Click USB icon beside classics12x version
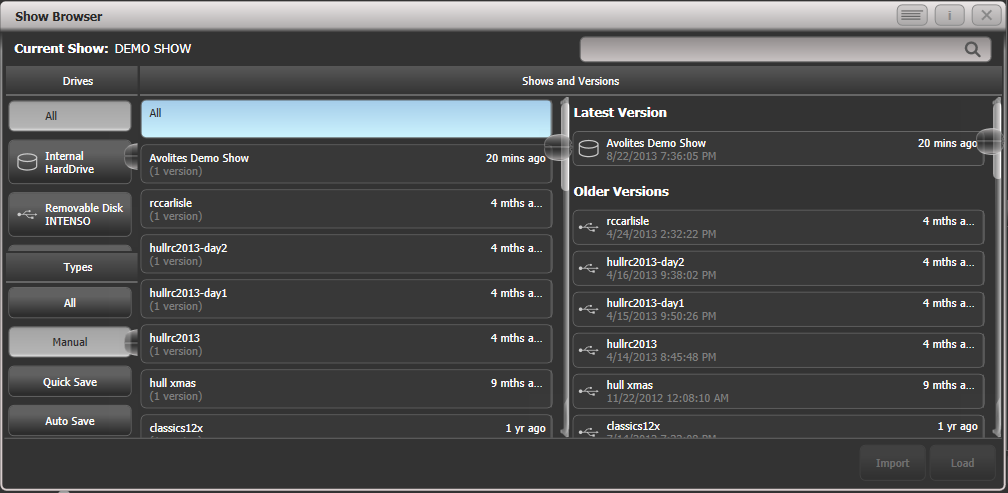Viewport: 1008px width, 493px height. (588, 431)
